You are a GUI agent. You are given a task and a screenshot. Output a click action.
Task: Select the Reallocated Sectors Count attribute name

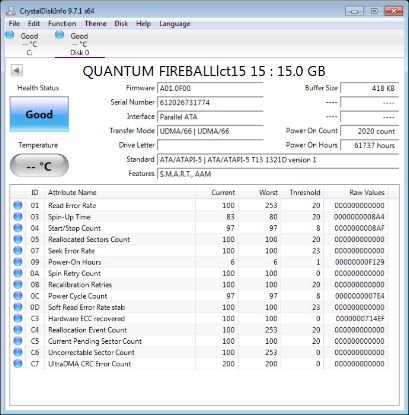[x=89, y=239]
